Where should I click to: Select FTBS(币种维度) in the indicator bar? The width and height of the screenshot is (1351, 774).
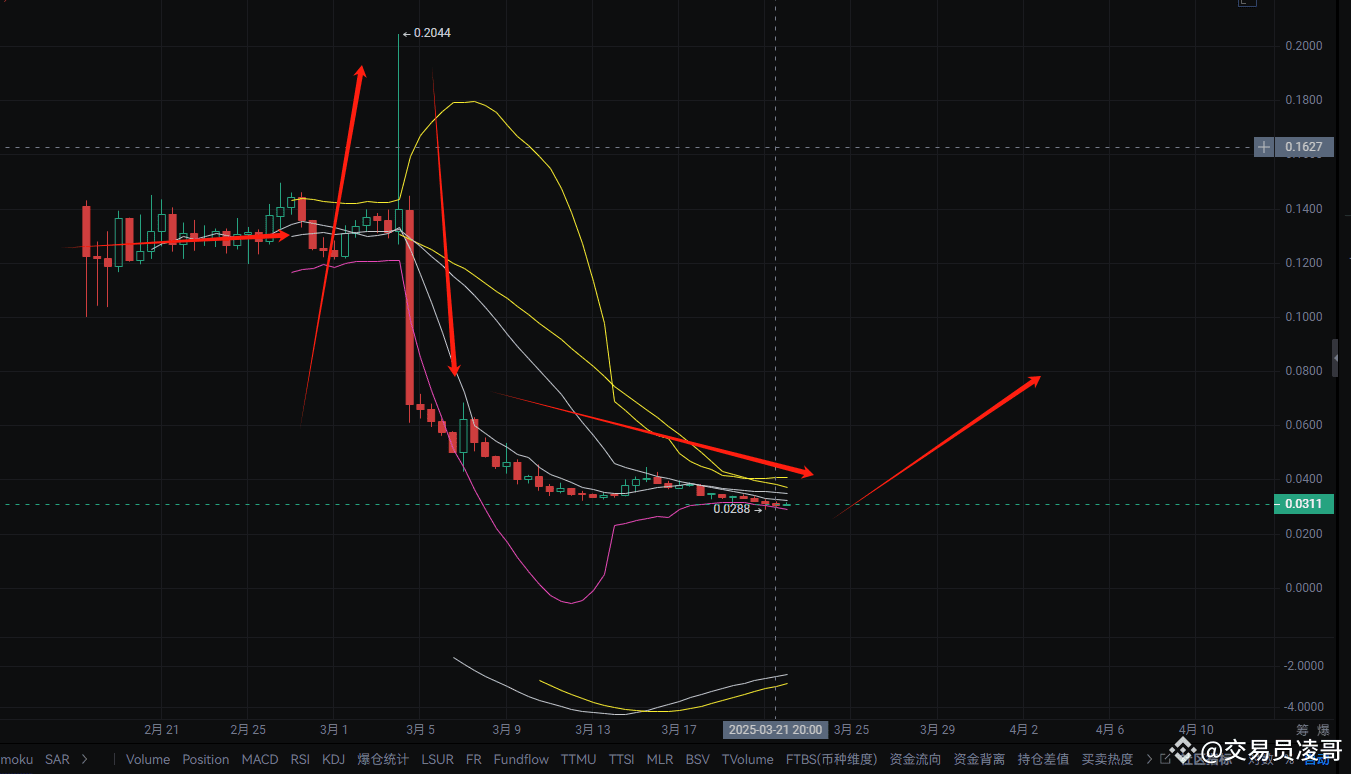[831, 759]
